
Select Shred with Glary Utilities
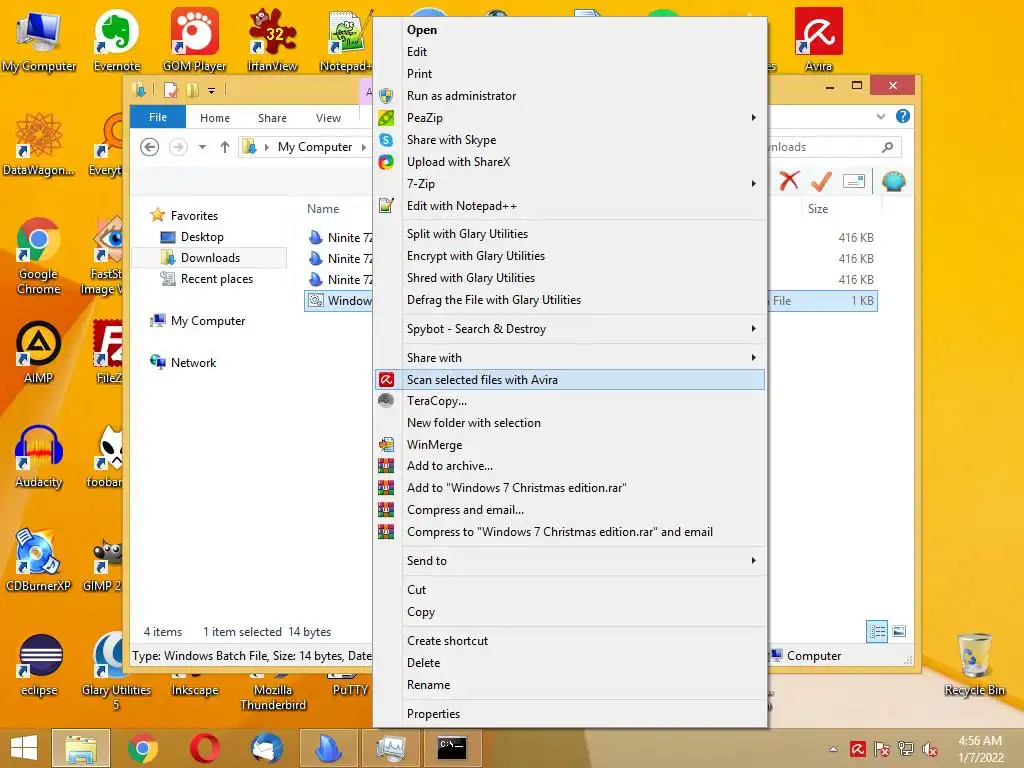coord(569,278)
